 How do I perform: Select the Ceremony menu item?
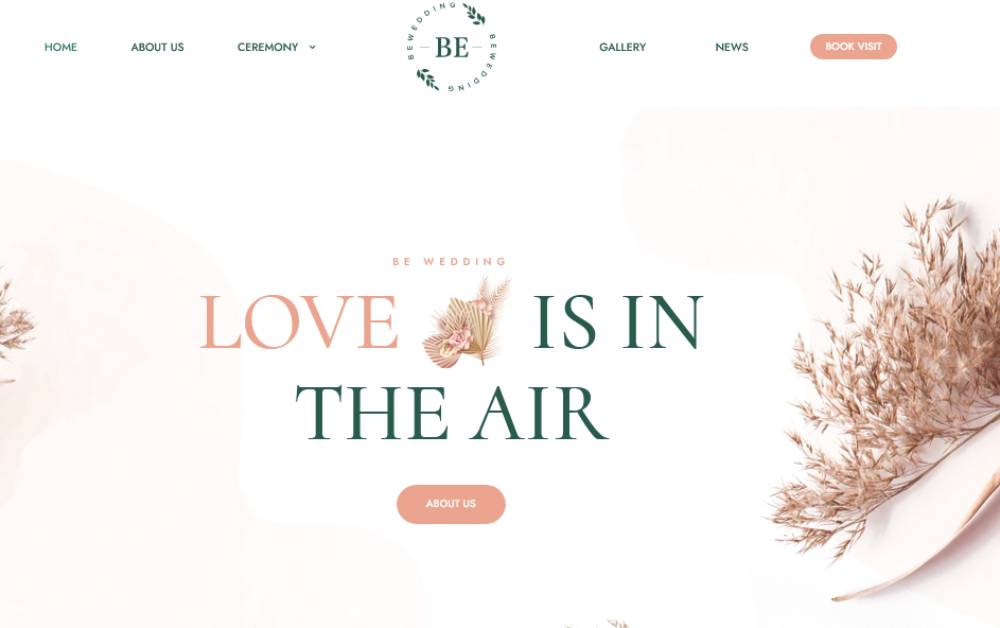point(267,47)
